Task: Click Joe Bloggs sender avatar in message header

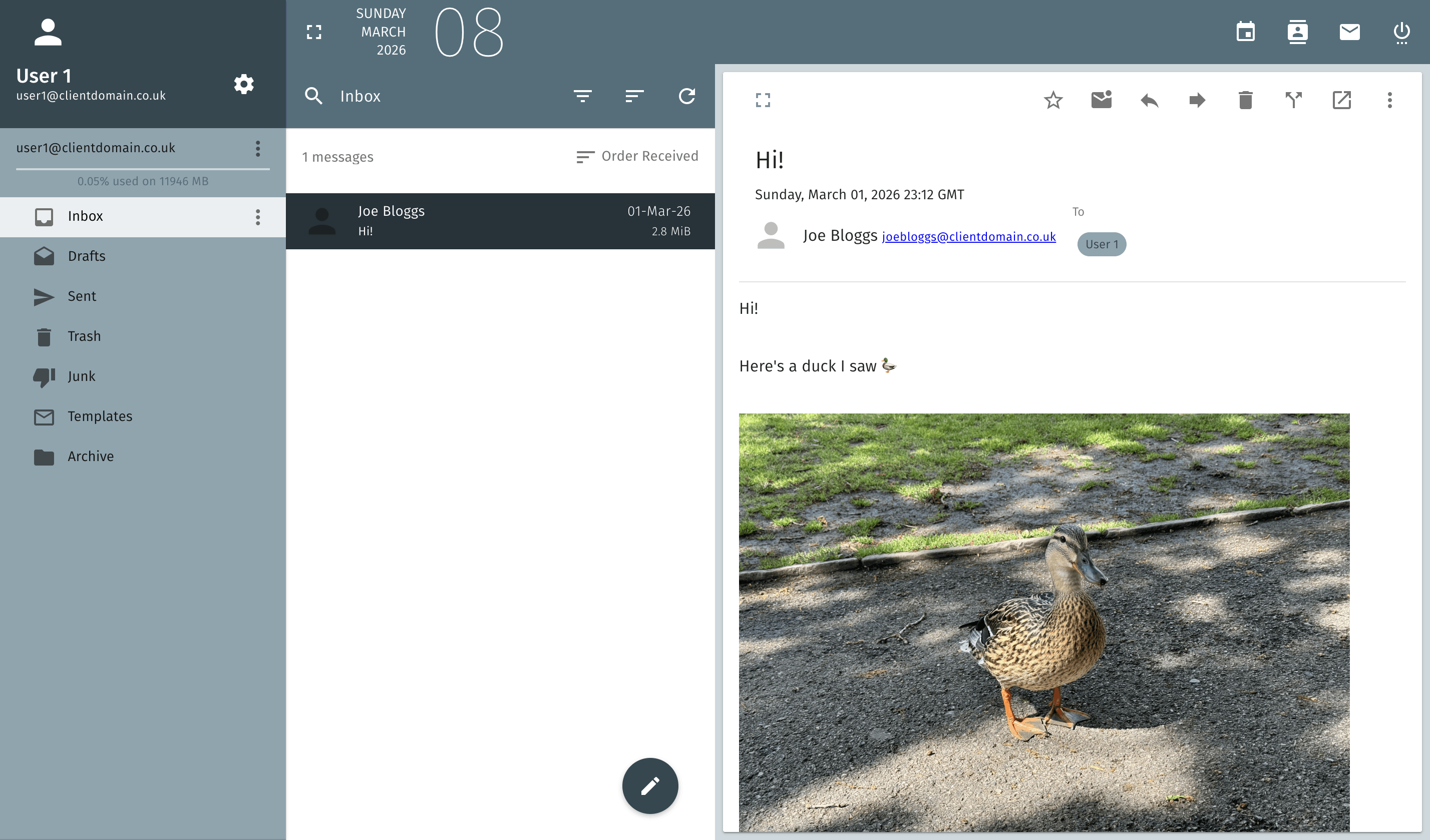Action: pos(771,235)
